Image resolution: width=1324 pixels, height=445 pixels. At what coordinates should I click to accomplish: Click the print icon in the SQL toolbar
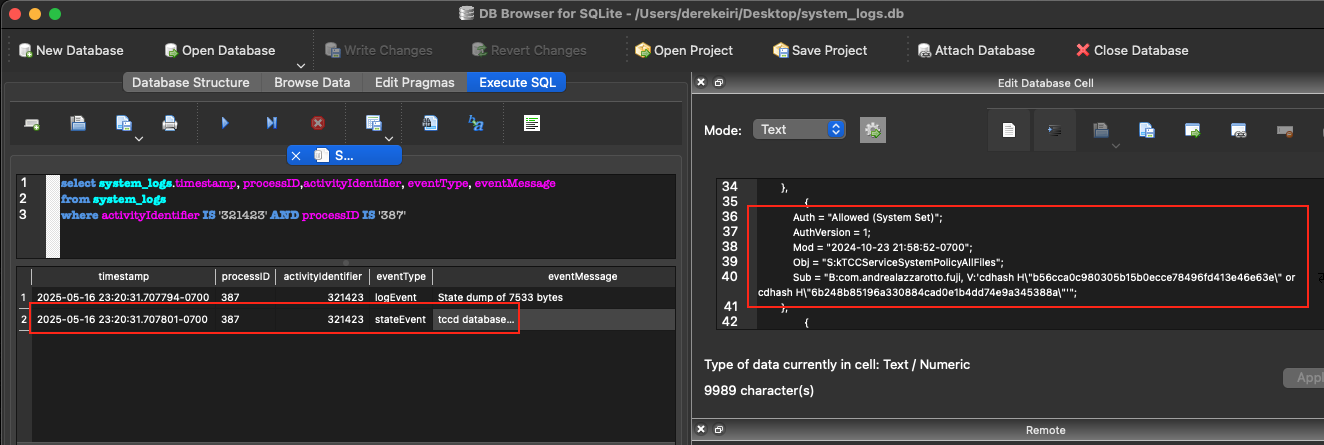pos(170,123)
